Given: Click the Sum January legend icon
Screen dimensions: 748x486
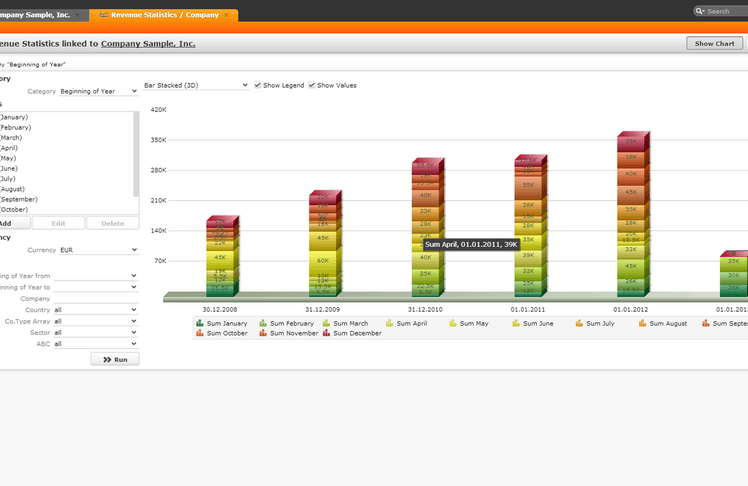Looking at the screenshot, I should point(200,324).
